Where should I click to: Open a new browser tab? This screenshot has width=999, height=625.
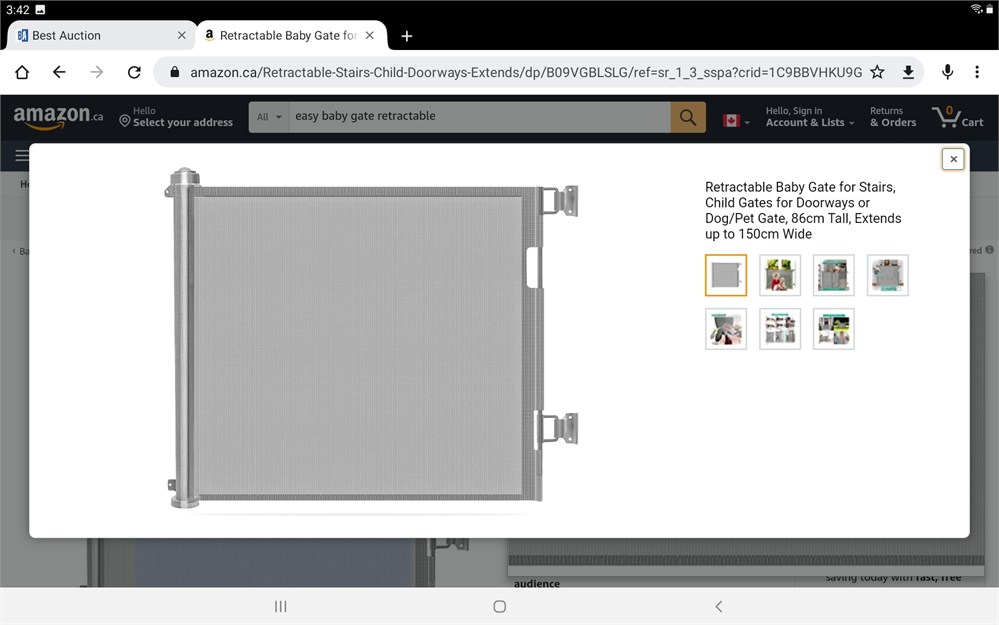tap(406, 36)
